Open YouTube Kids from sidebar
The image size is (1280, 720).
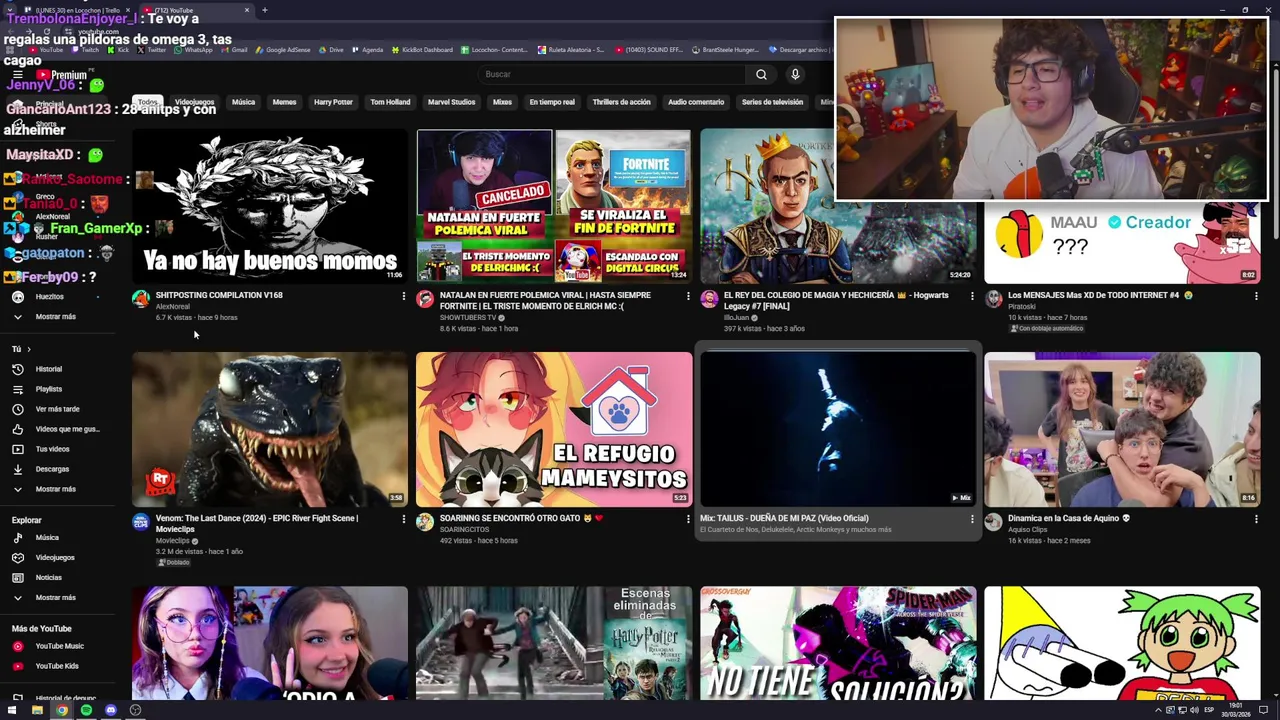tap(56, 666)
